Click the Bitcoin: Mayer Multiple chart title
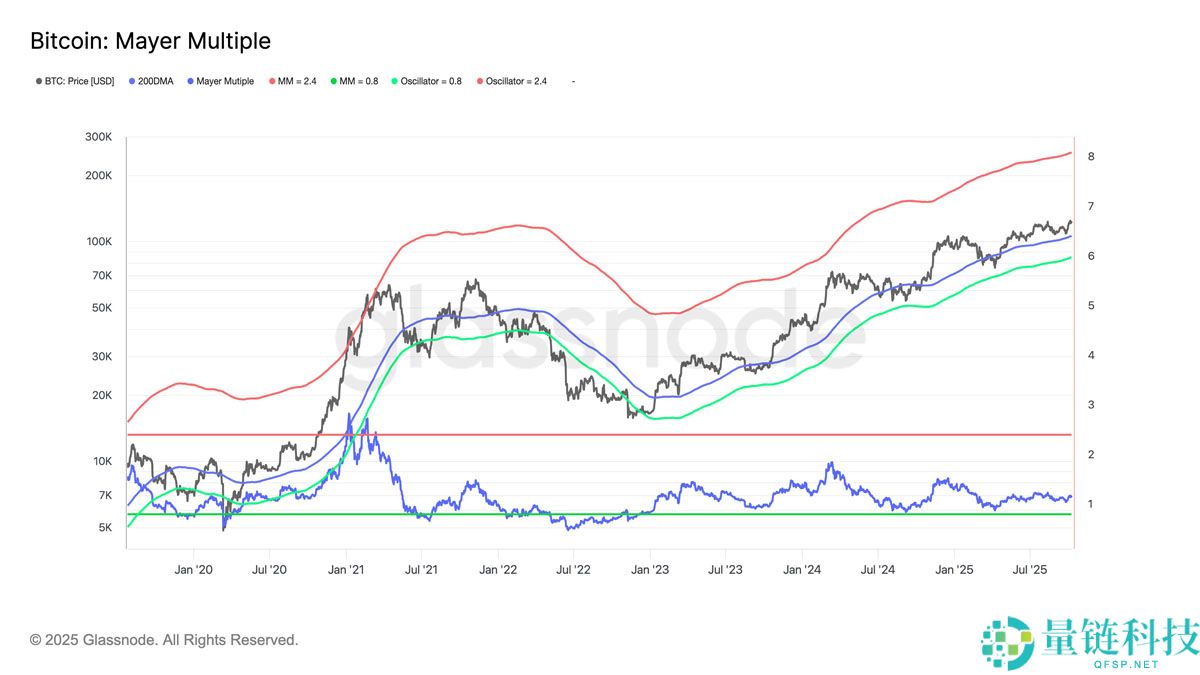1200x675 pixels. tap(150, 41)
